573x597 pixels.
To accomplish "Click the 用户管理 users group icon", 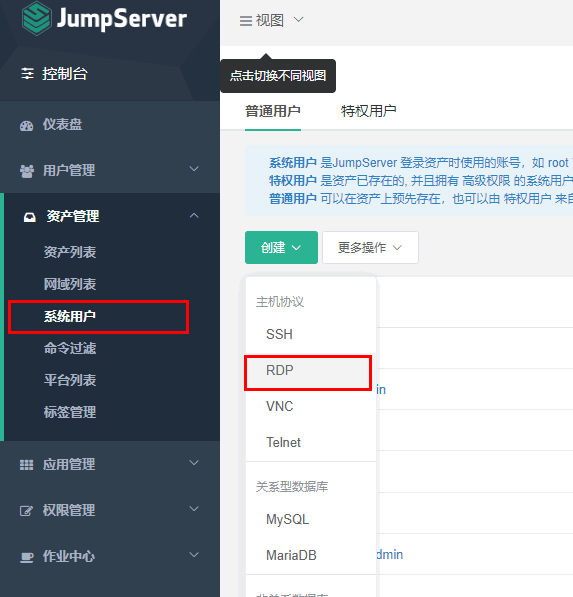I will [x=27, y=171].
